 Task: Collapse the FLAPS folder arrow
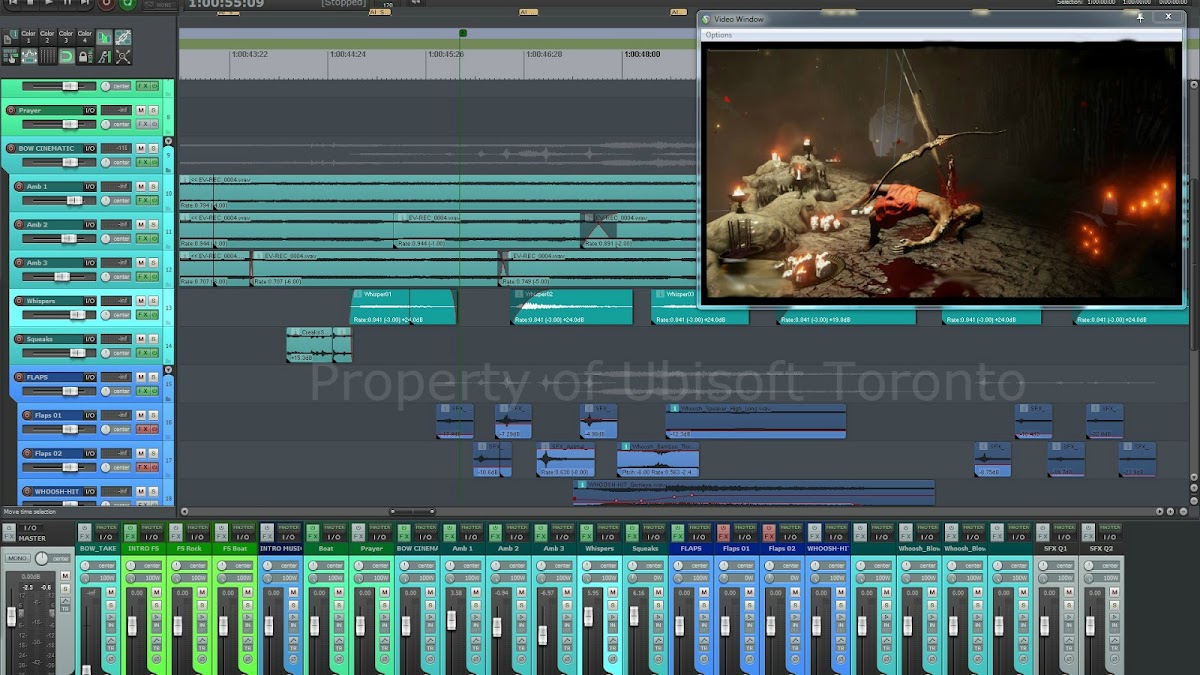click(168, 370)
